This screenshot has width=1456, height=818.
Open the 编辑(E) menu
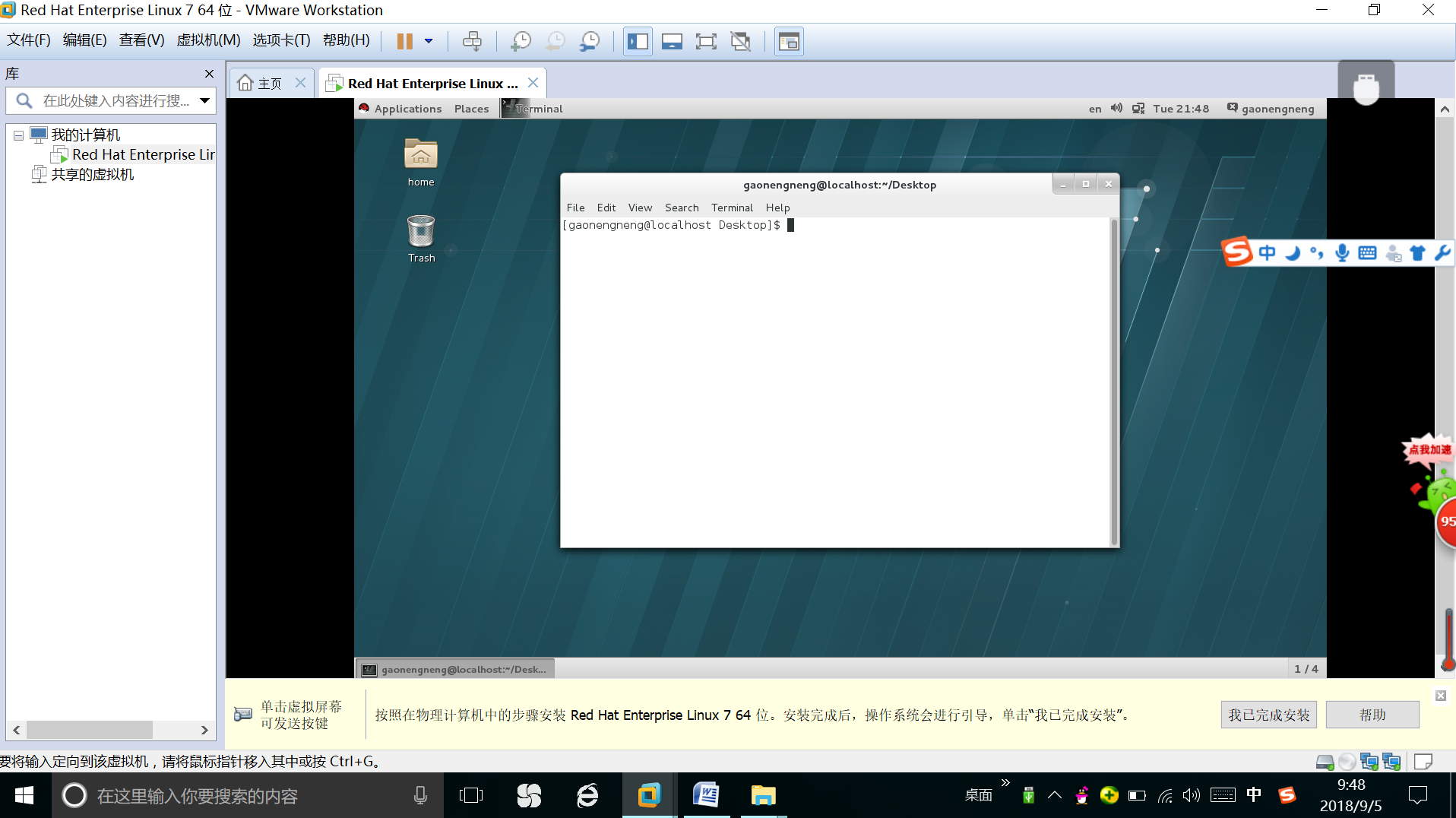[x=84, y=40]
